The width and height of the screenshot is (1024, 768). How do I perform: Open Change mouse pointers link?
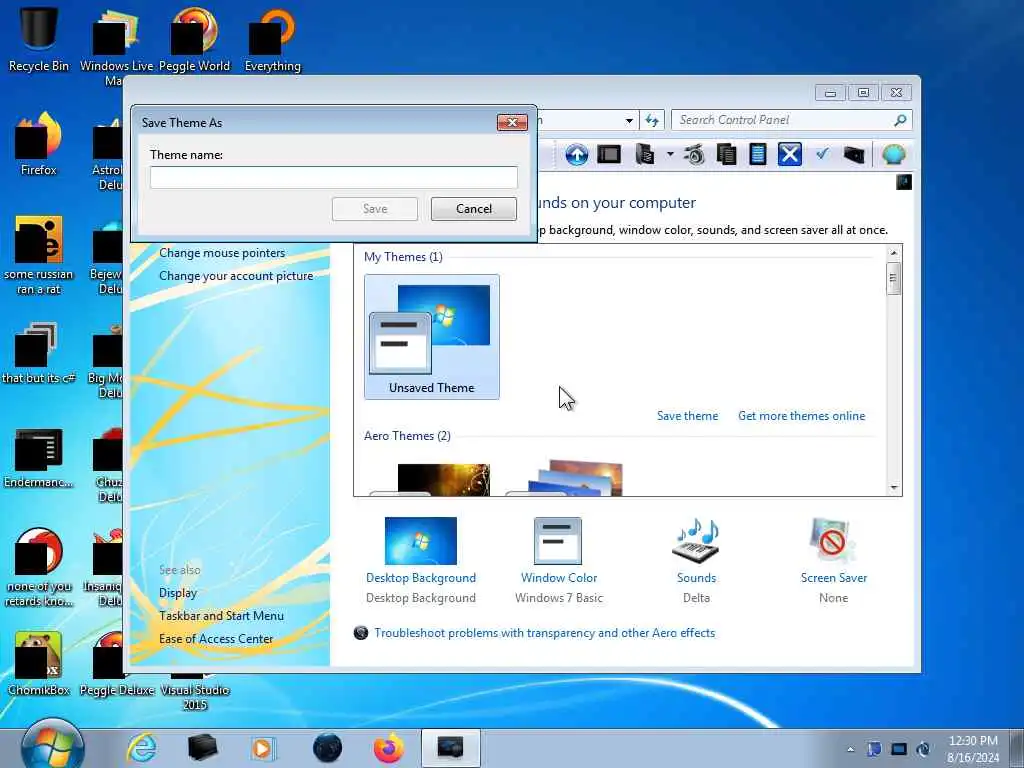(222, 253)
